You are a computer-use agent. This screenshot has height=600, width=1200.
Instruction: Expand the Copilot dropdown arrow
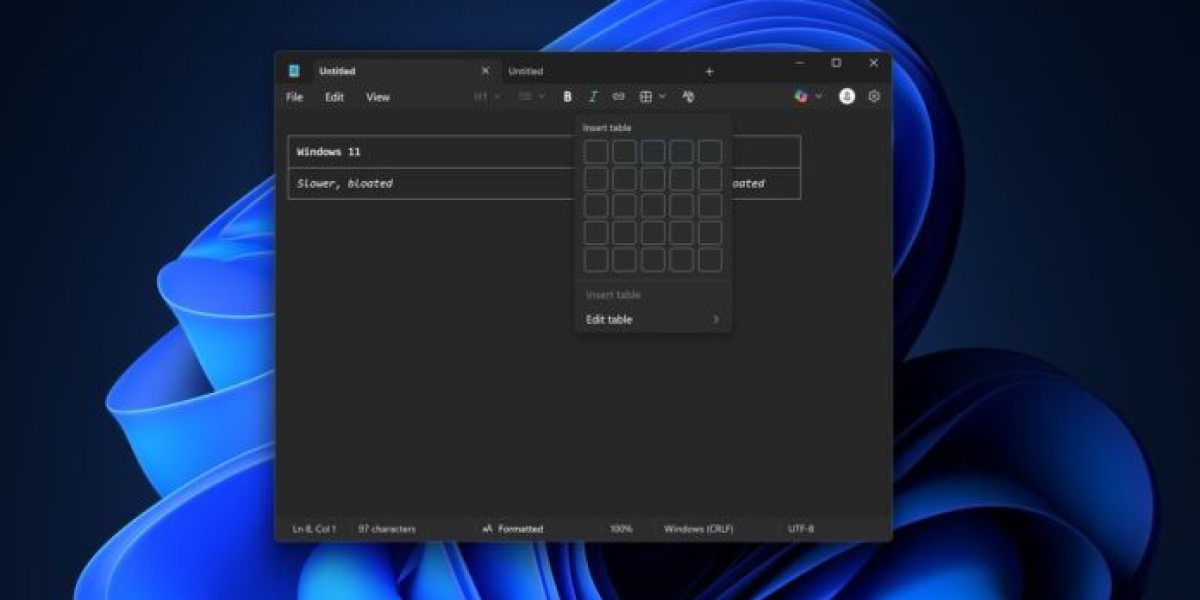[x=819, y=97]
